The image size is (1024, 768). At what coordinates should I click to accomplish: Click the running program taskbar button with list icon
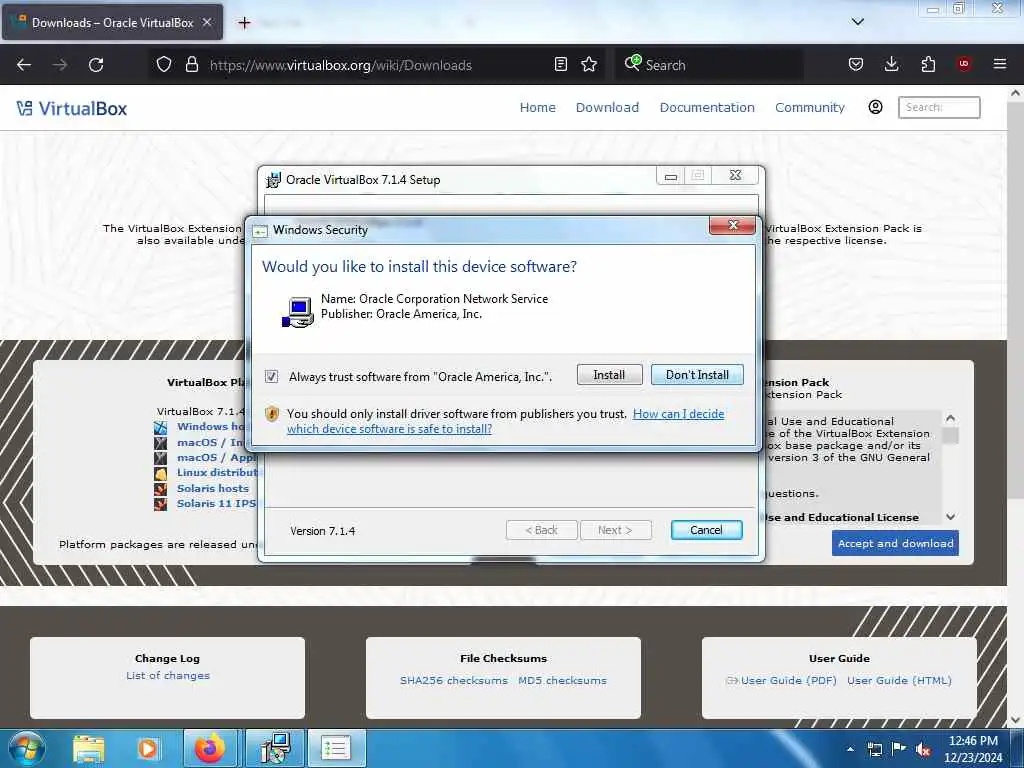click(336, 748)
